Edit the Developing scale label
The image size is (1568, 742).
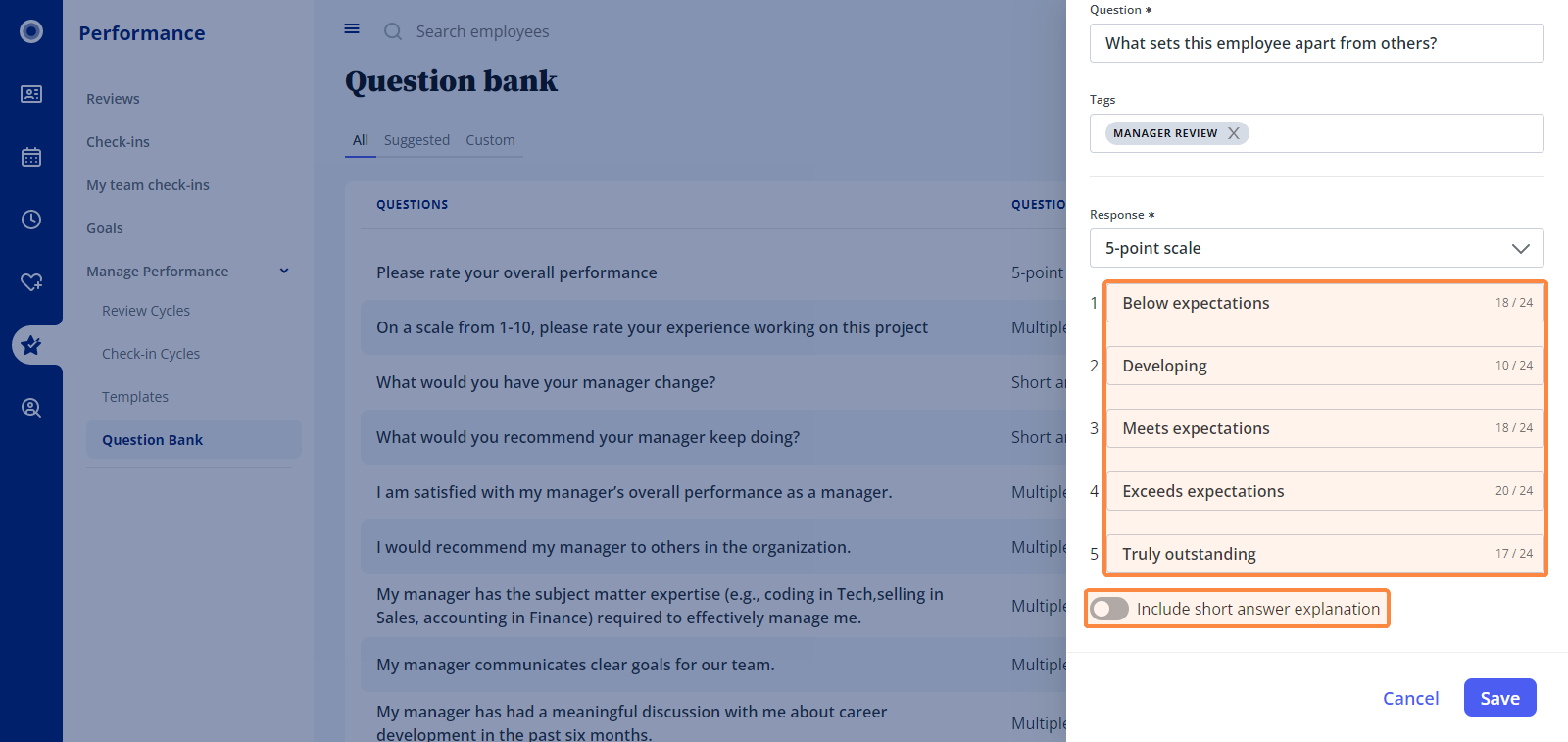pos(1324,365)
